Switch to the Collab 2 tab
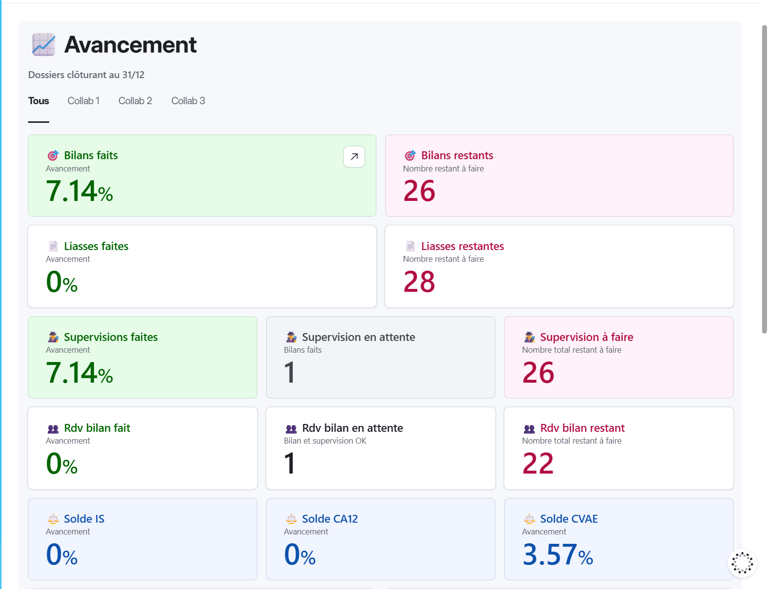The width and height of the screenshot is (768, 589). tap(135, 101)
